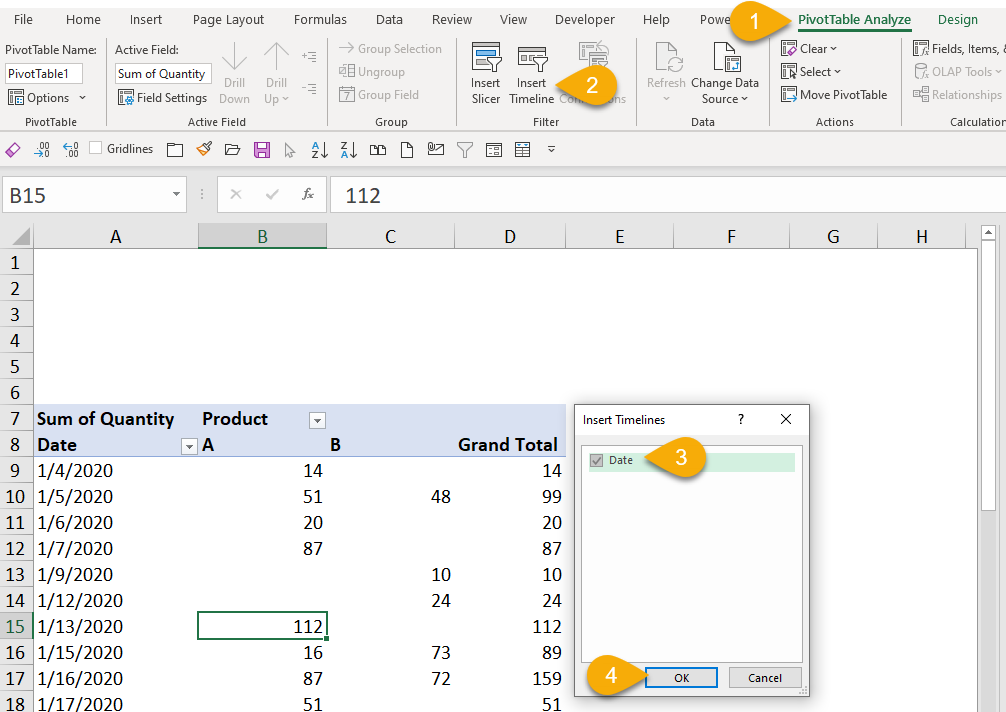Image resolution: width=1006 pixels, height=712 pixels.
Task: Open the Design tab
Action: 958,20
